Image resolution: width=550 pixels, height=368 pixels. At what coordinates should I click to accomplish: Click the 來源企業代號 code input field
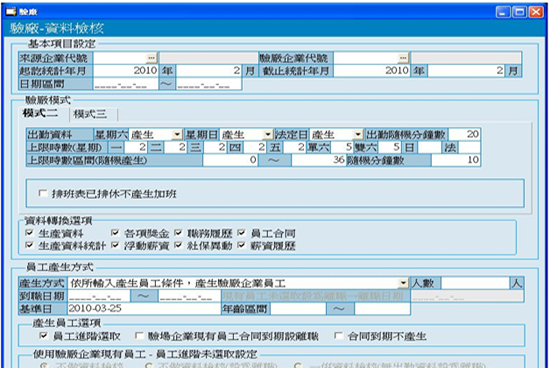(x=120, y=58)
